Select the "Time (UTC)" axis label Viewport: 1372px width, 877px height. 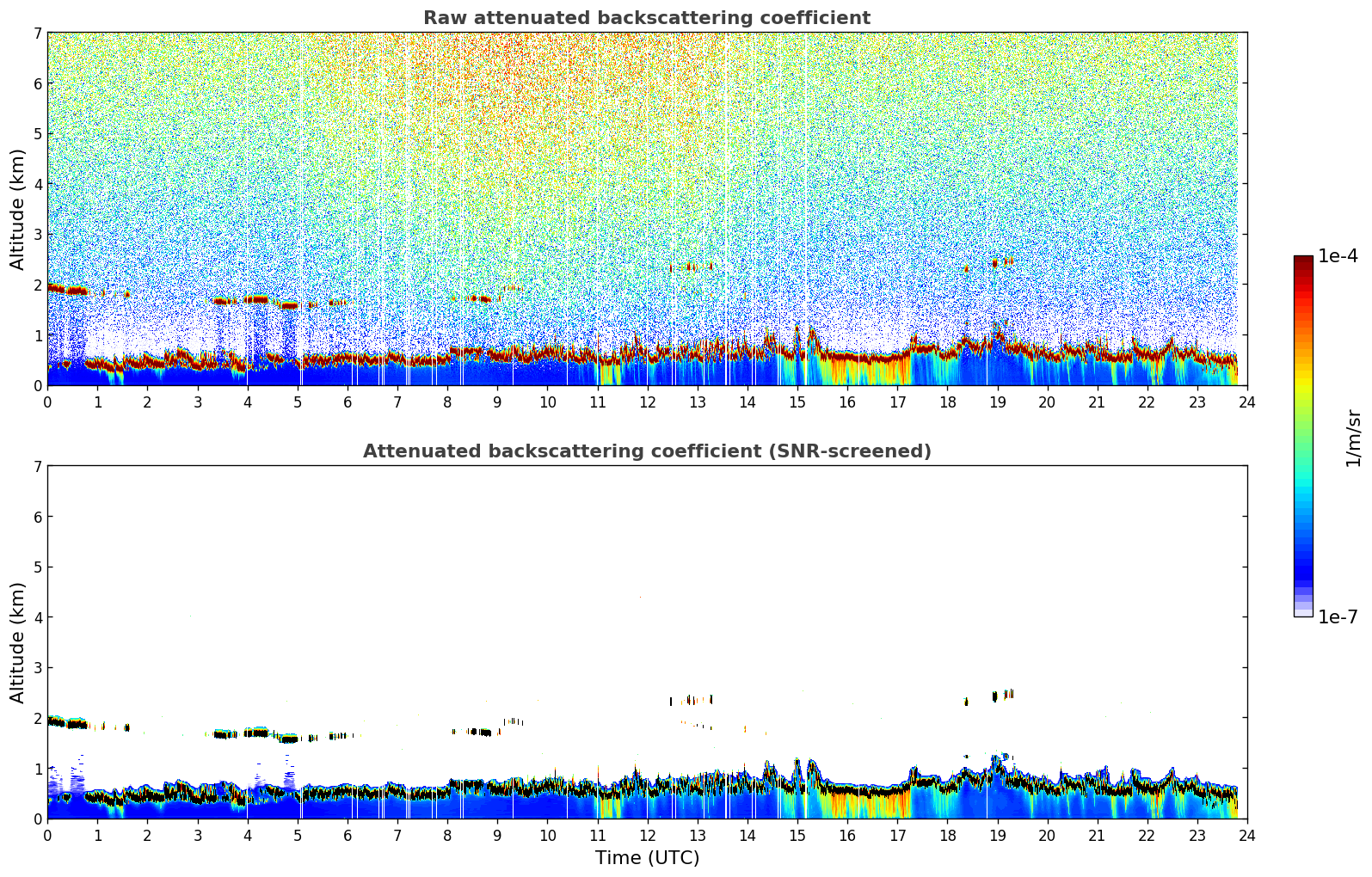(x=647, y=858)
